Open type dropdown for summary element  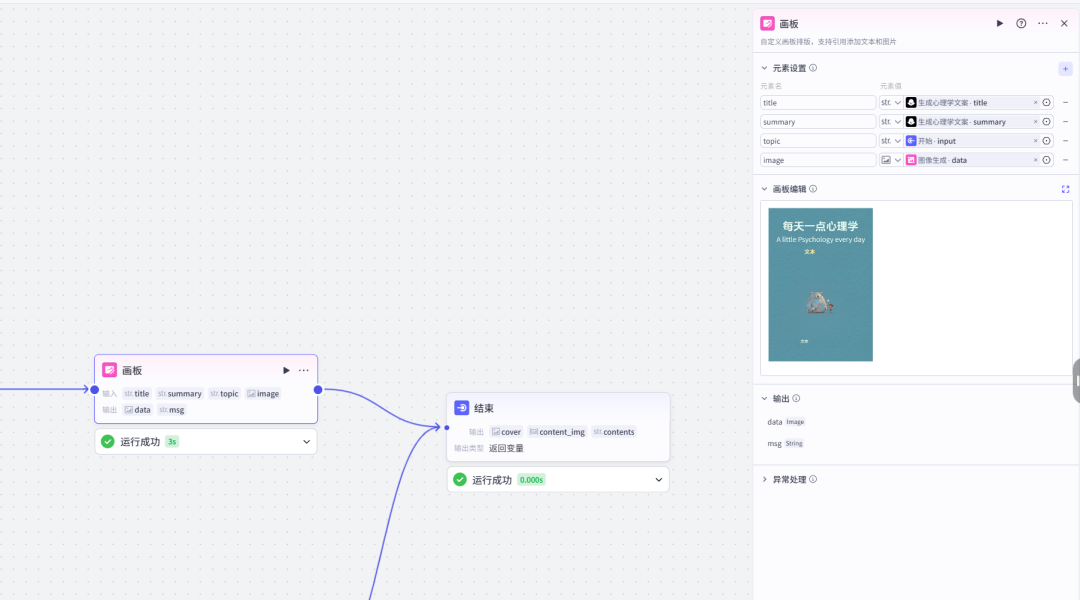[x=891, y=122]
